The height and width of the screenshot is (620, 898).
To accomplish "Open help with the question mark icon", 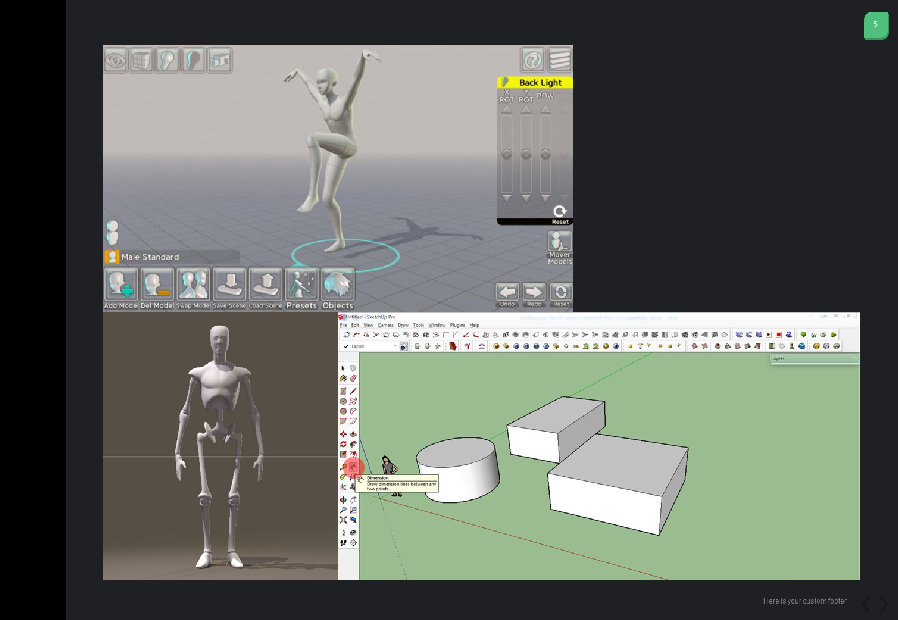I will coord(533,60).
